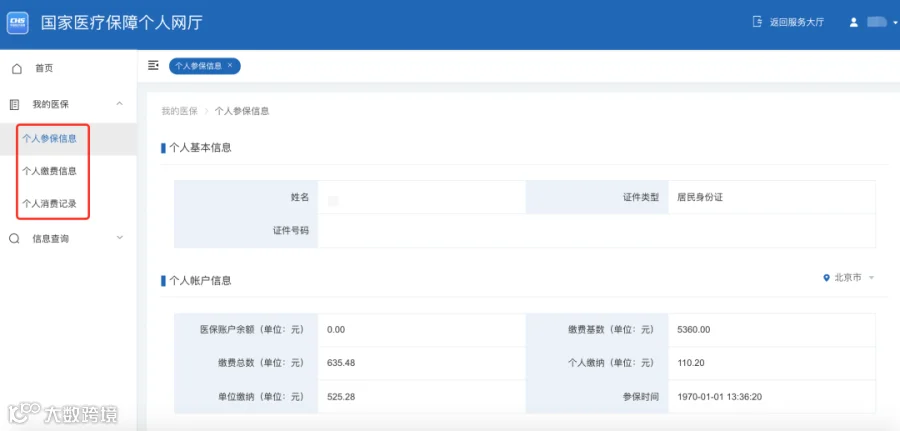Viewport: 900px width, 431px height.
Task: Click the location pin icon near 北京市
Action: coord(827,278)
